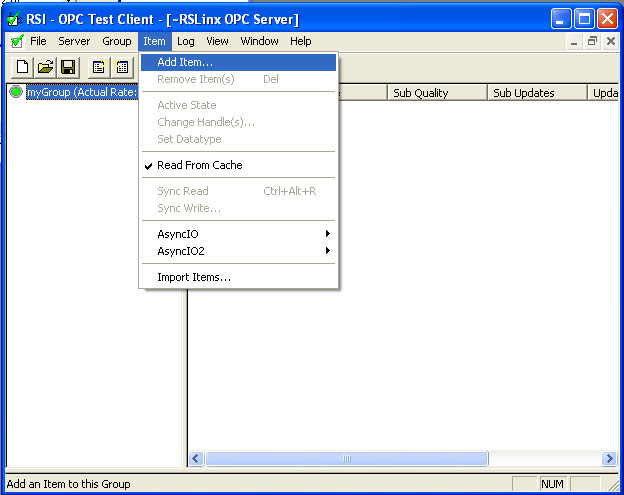Viewport: 624px width, 495px height.
Task: Click the Open file toolbar icon
Action: click(x=45, y=67)
